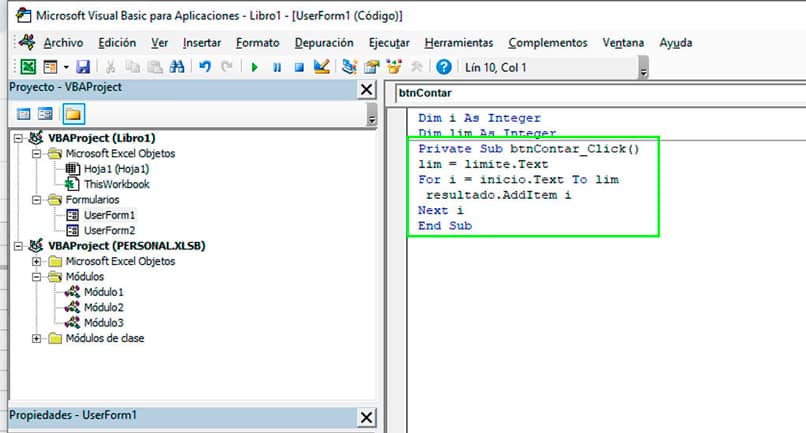Collapse the Módulos folder
Screen dimensions: 806x433
(36, 277)
